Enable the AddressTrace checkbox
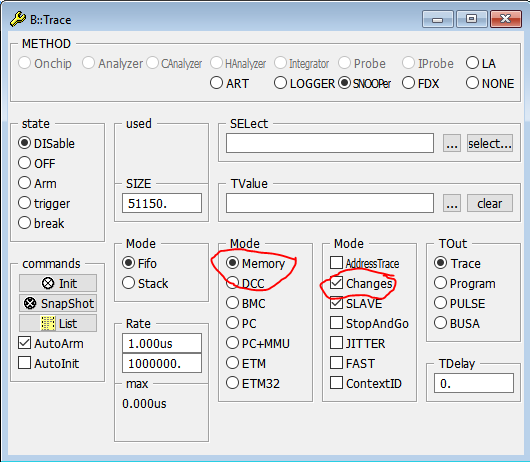Image resolution: width=530 pixels, height=462 pixels. (336, 263)
